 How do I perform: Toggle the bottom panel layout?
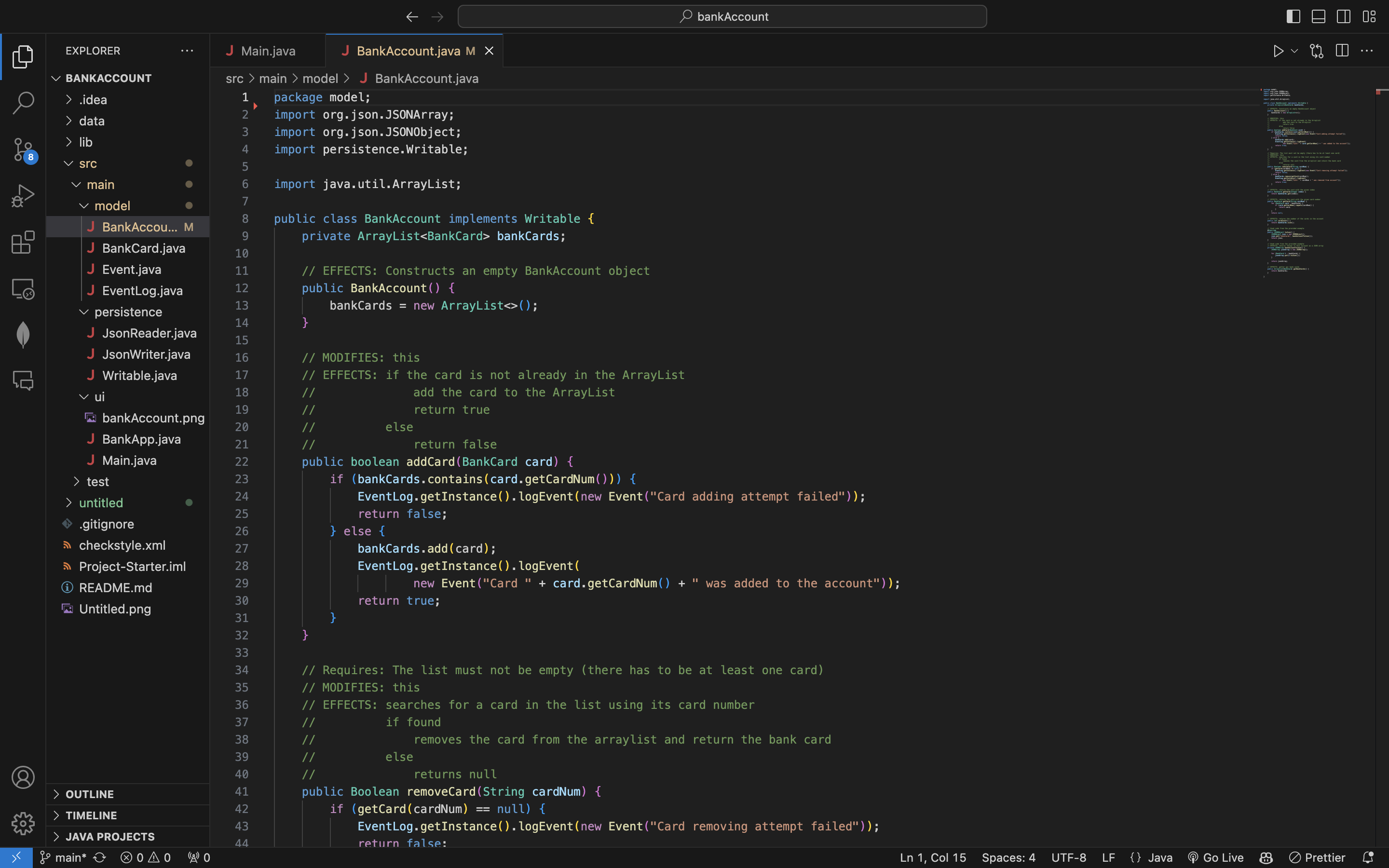(1319, 16)
